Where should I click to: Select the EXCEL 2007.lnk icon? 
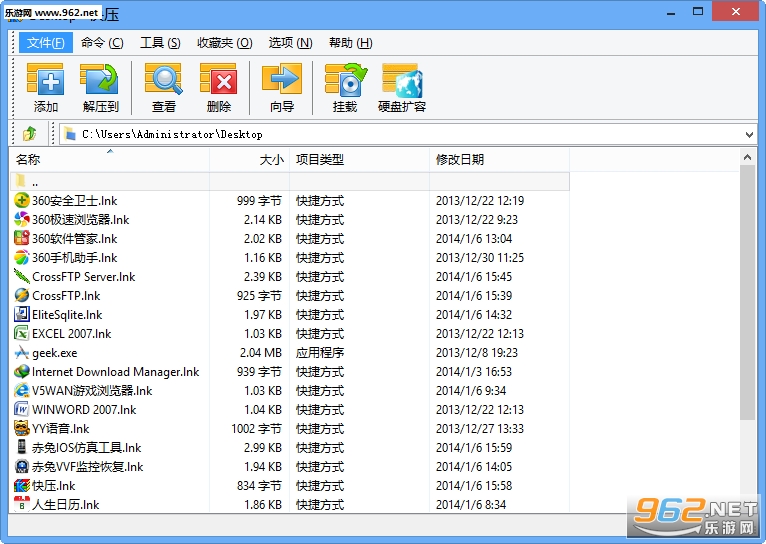pos(21,334)
